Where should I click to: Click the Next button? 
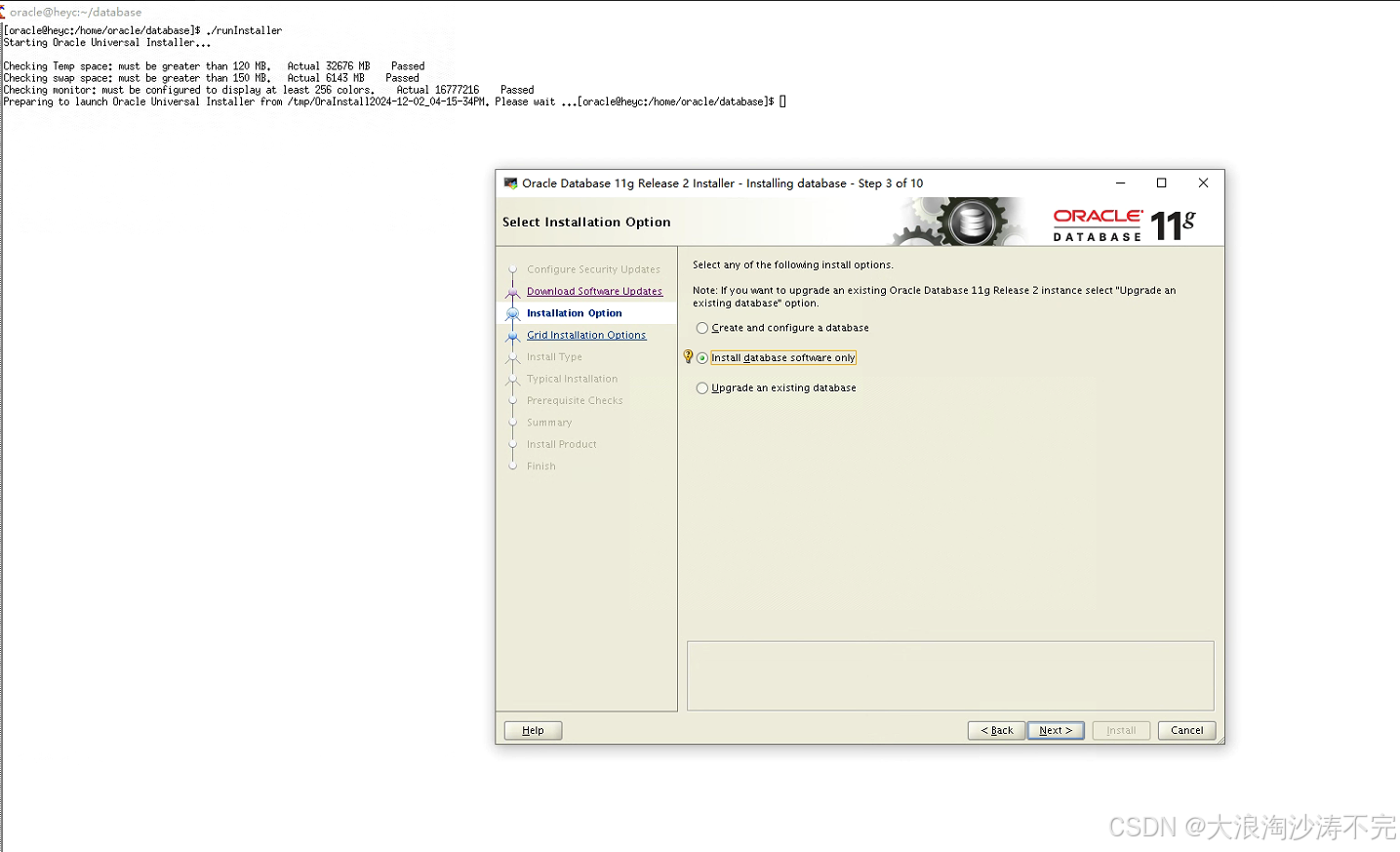pos(1056,730)
